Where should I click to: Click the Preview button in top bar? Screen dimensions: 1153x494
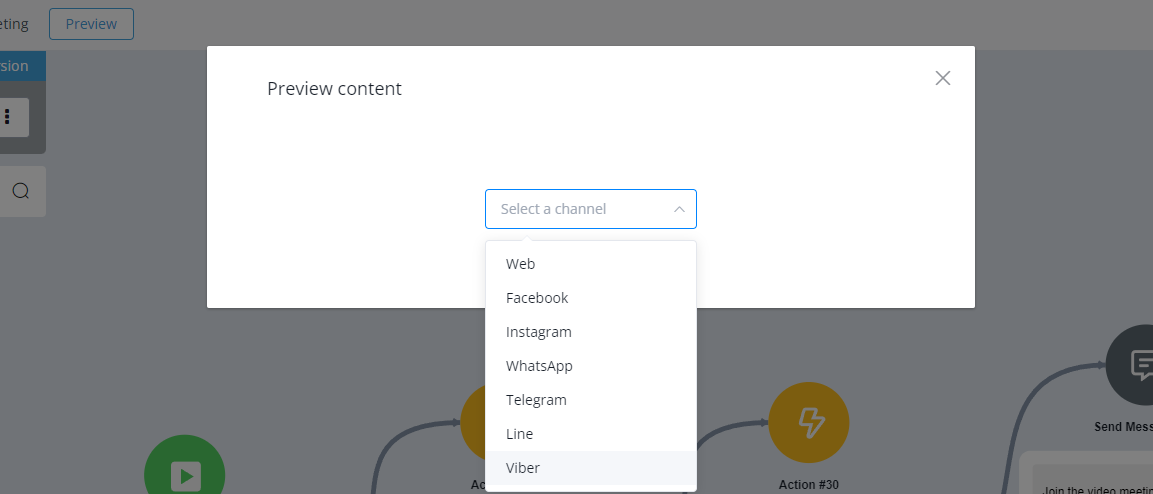click(x=91, y=24)
